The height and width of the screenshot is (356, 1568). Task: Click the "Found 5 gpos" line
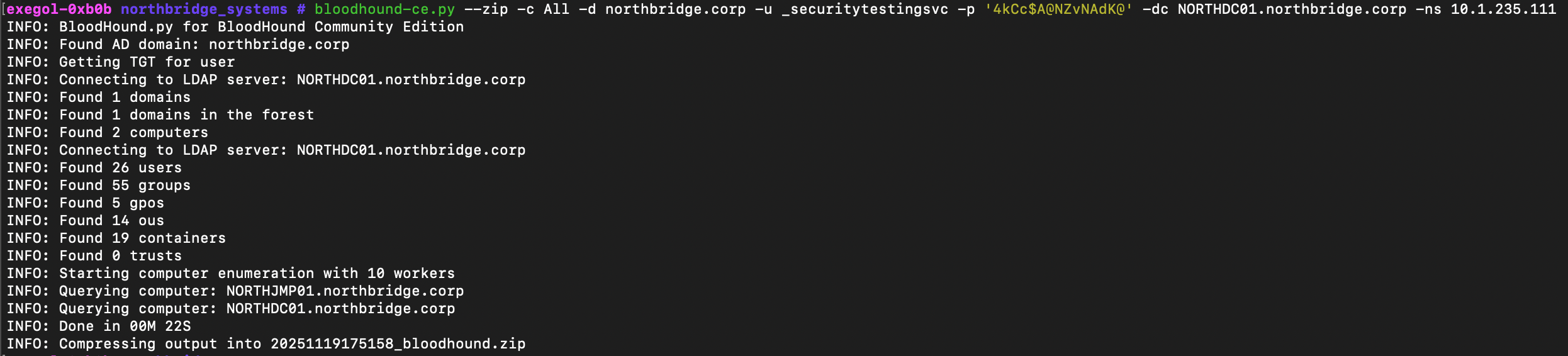click(86, 203)
